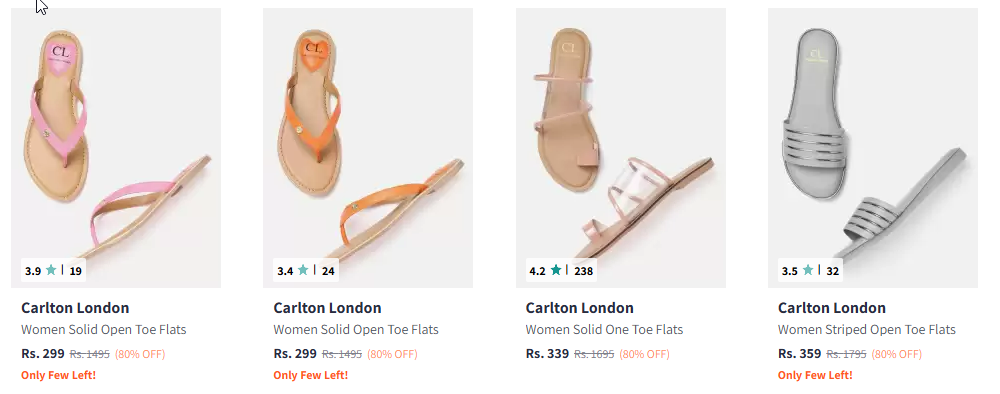Screen dimensions: 1000x394
Task: Select the 238 reviews count badge
Action: [x=584, y=271]
